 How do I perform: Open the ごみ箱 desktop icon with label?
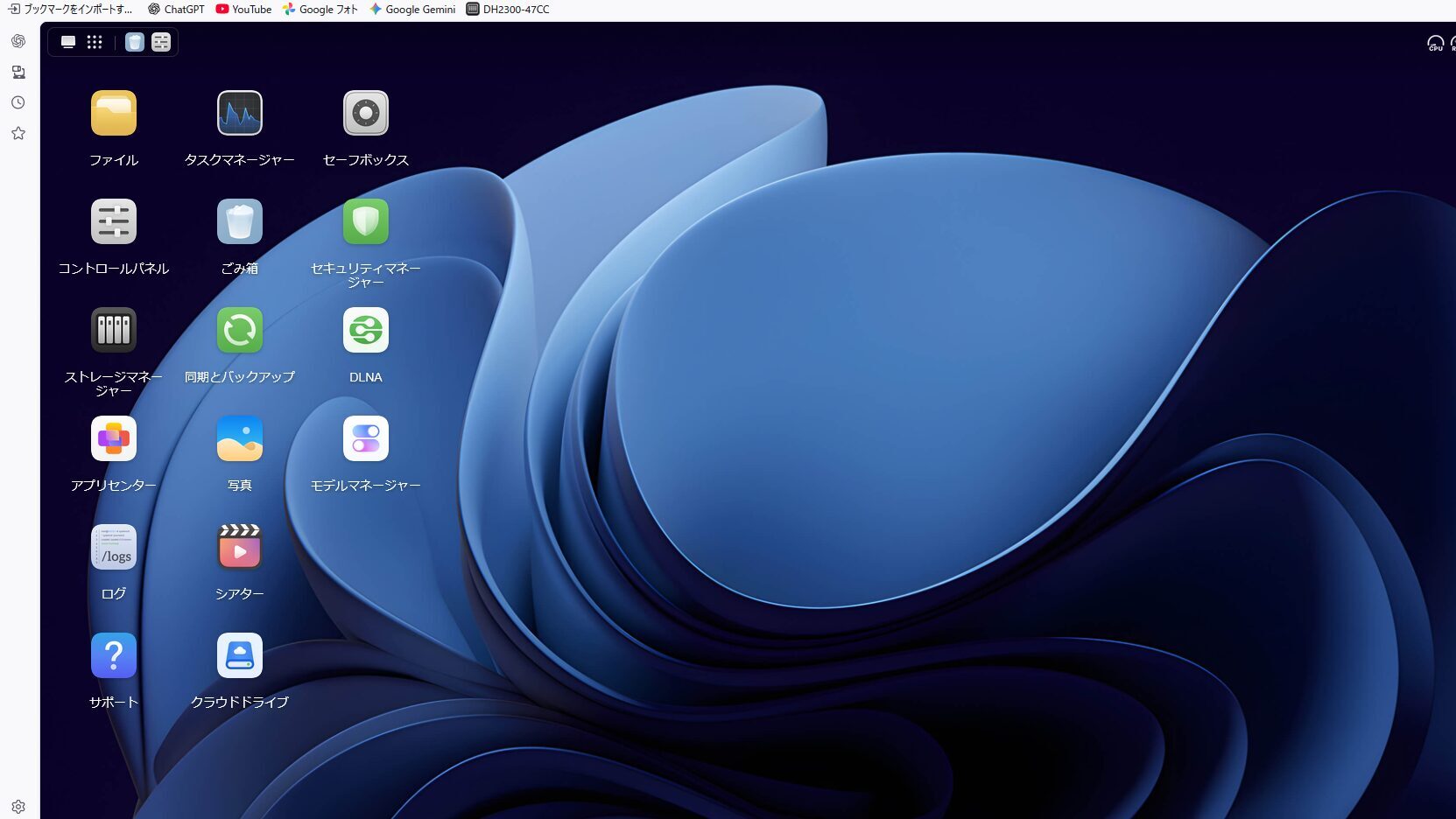(240, 236)
